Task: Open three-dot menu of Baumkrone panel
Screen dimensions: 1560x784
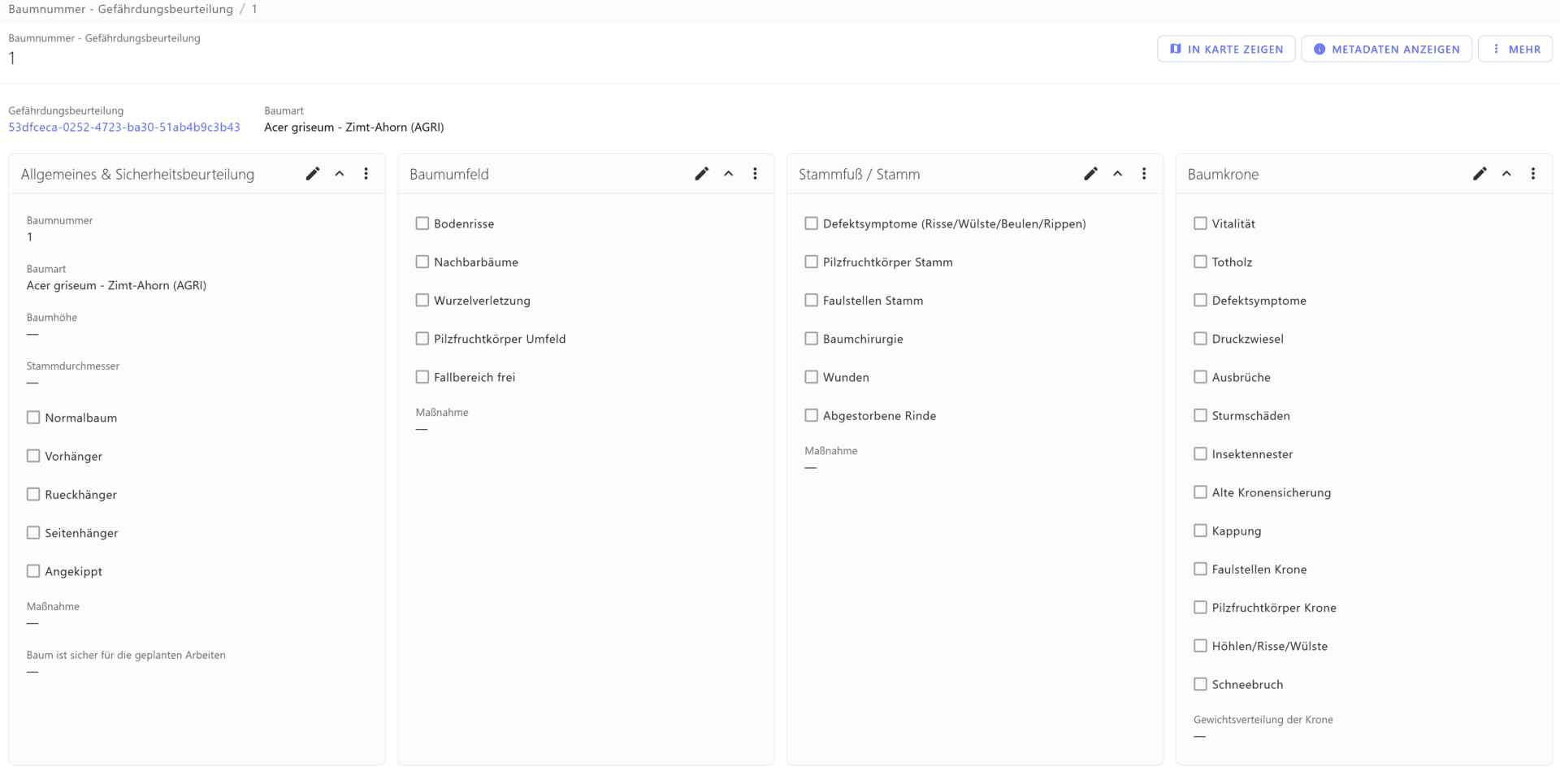Action: (x=1533, y=174)
